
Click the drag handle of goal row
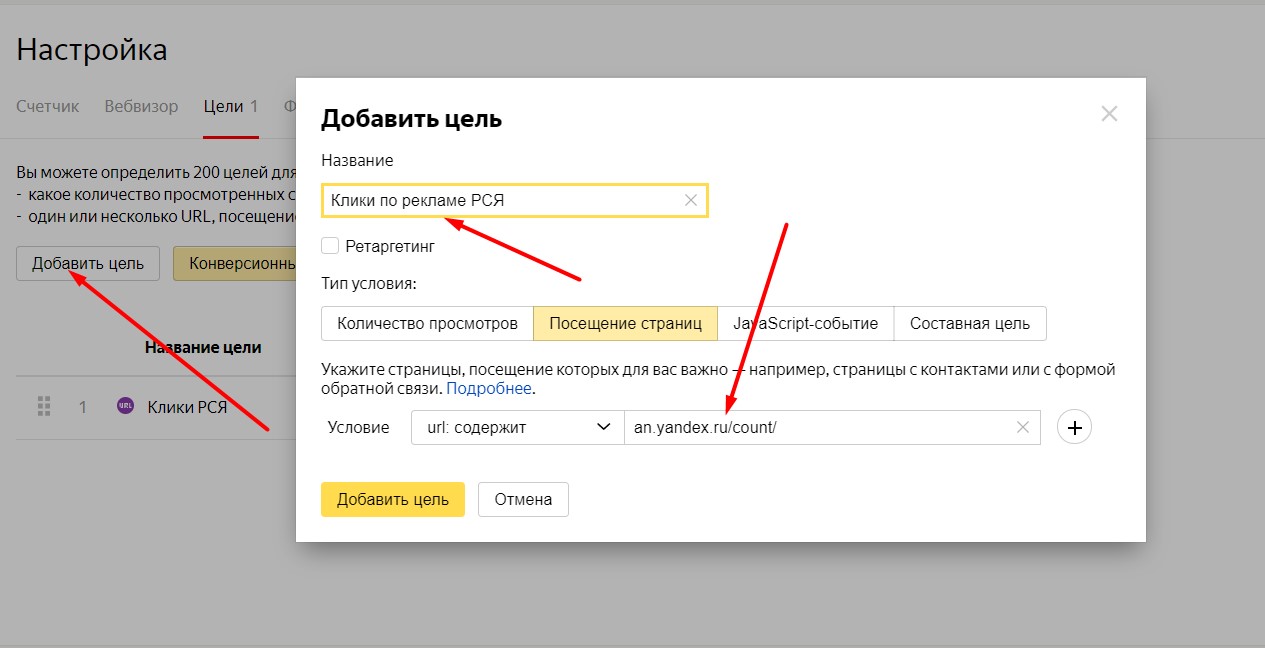click(44, 406)
